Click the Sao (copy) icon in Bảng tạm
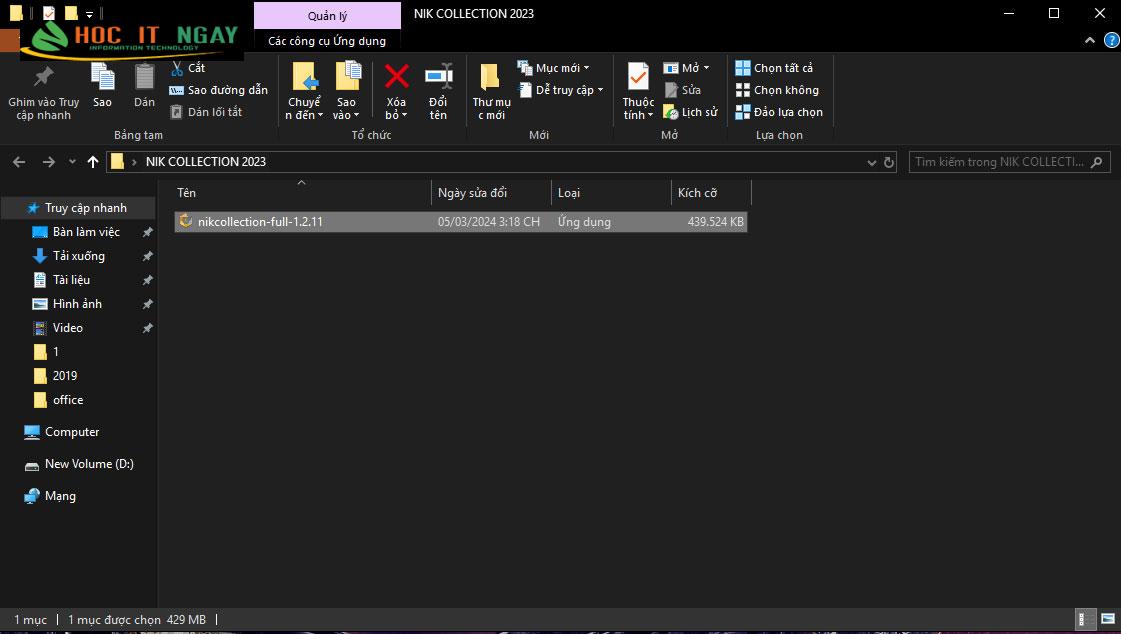 [102, 85]
